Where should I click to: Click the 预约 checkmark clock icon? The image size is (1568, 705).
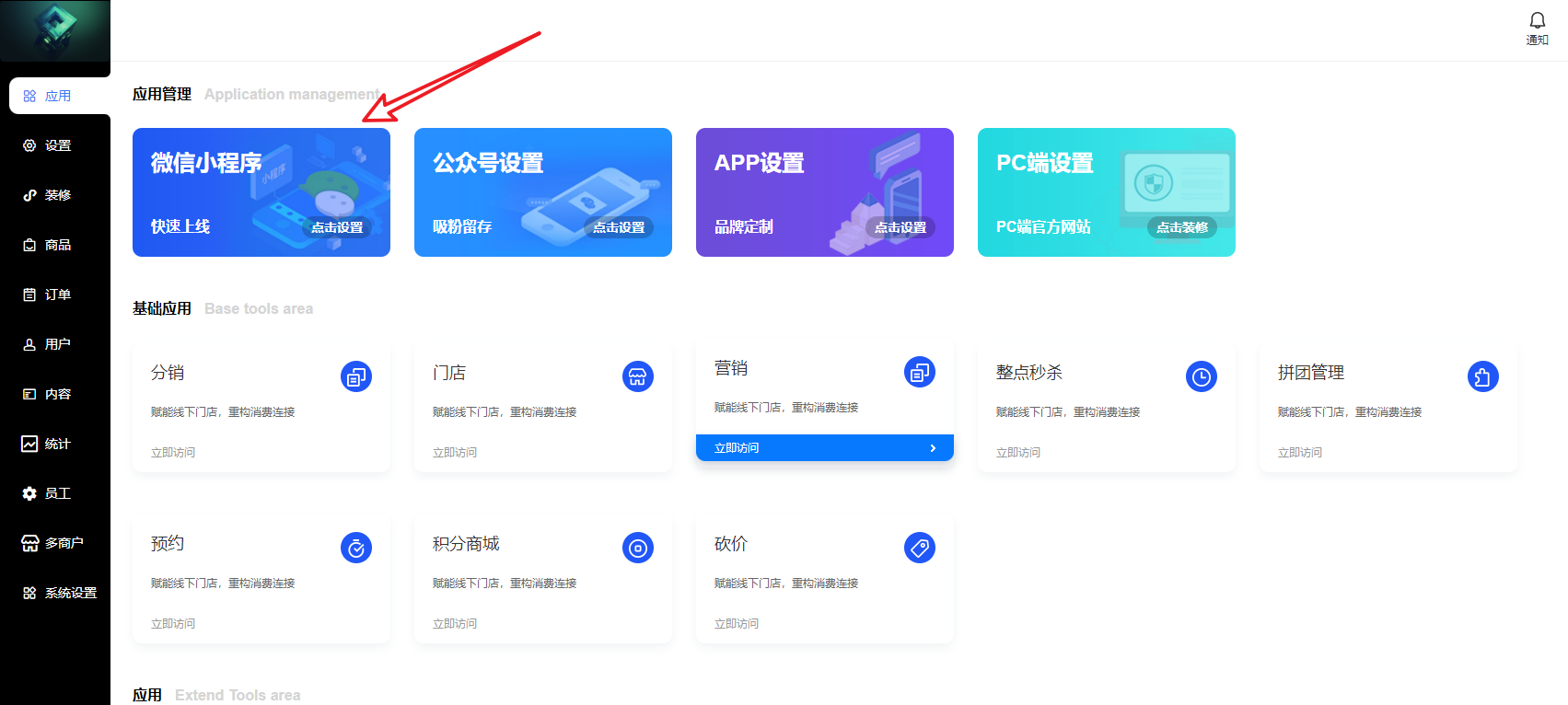tap(356, 548)
